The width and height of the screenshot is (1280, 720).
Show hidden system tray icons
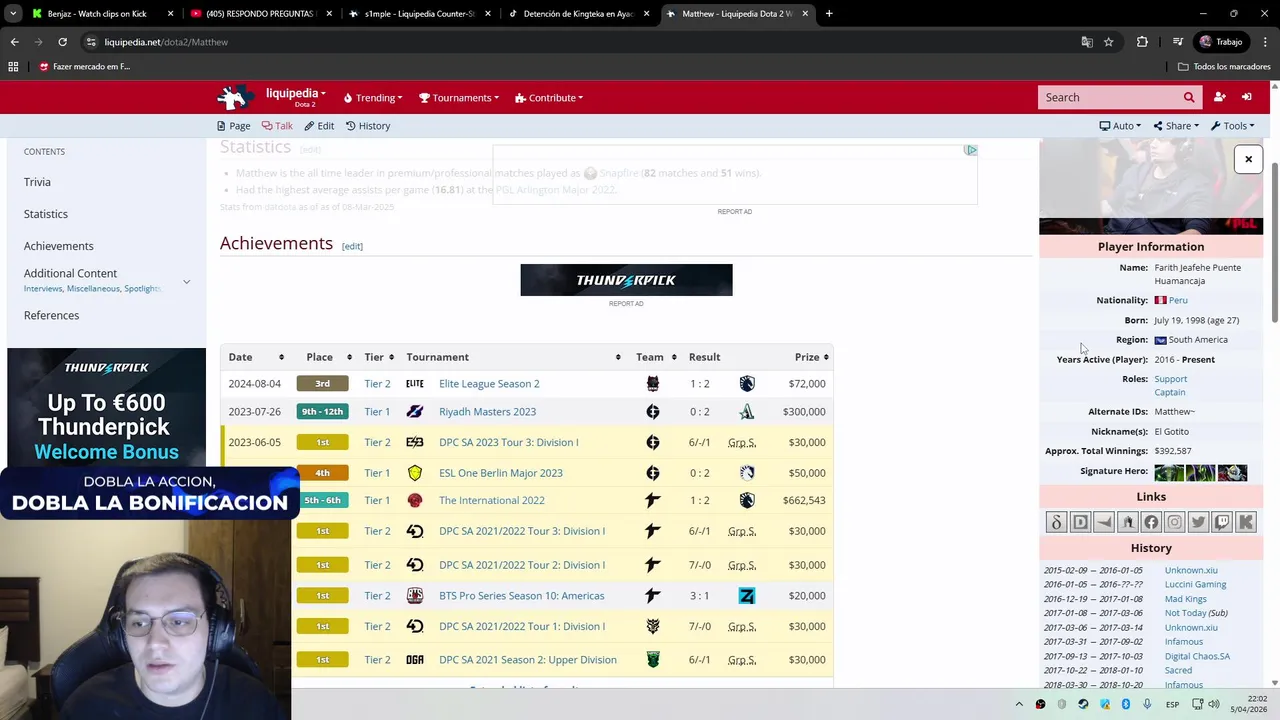coord(1019,704)
